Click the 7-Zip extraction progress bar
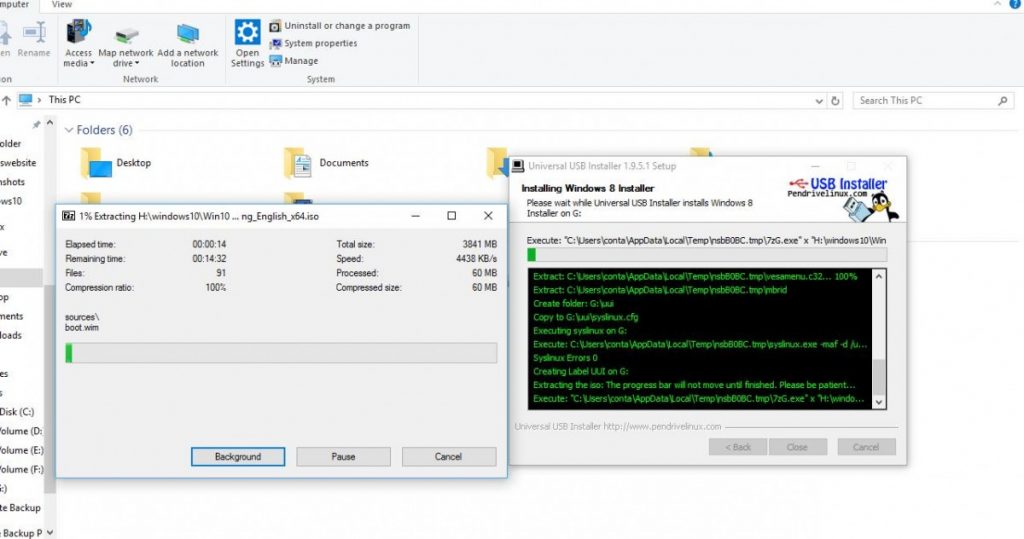The width and height of the screenshot is (1024, 539). pyautogui.click(x=280, y=352)
